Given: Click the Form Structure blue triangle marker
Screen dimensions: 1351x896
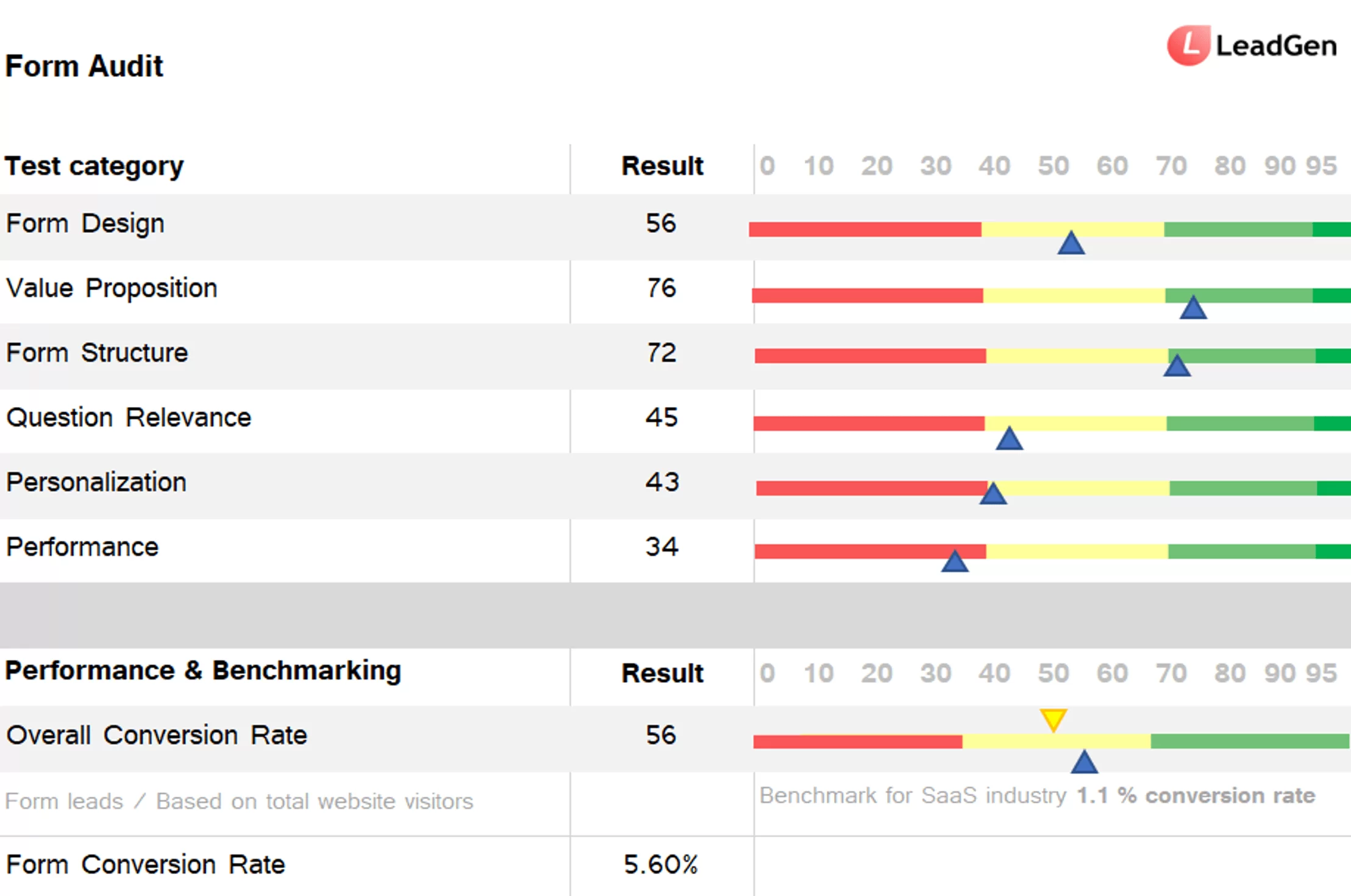Looking at the screenshot, I should 1177,366.
